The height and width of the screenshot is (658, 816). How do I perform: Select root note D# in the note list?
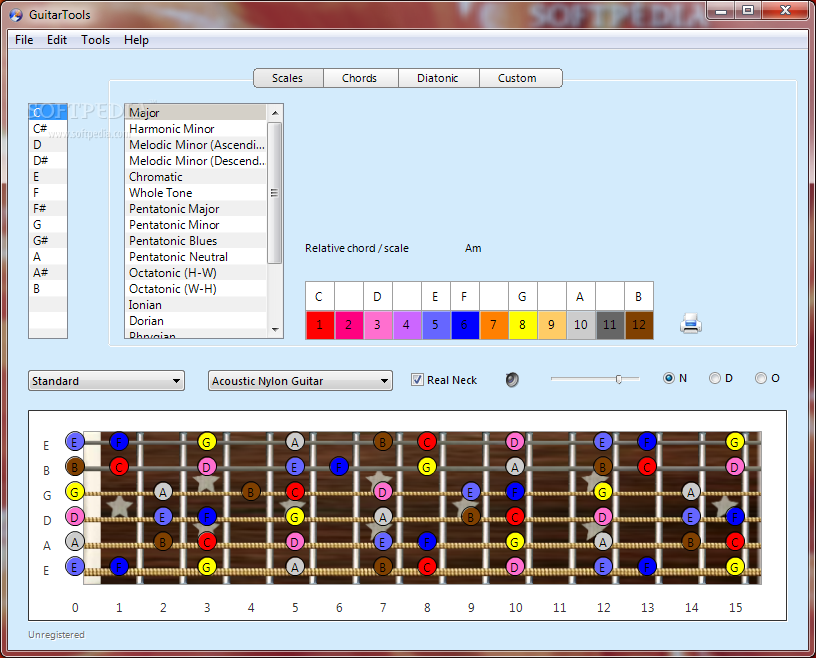48,160
